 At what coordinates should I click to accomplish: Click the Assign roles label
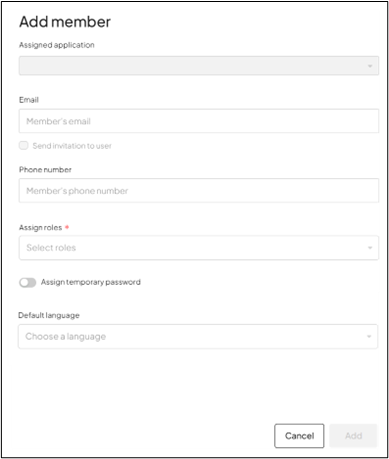pos(41,228)
